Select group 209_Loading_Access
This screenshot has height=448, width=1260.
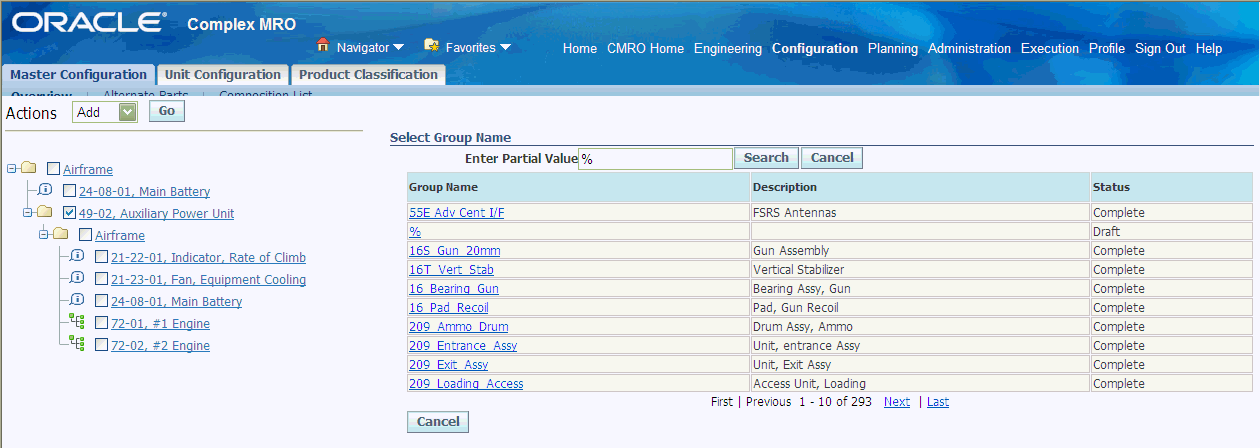tap(466, 384)
